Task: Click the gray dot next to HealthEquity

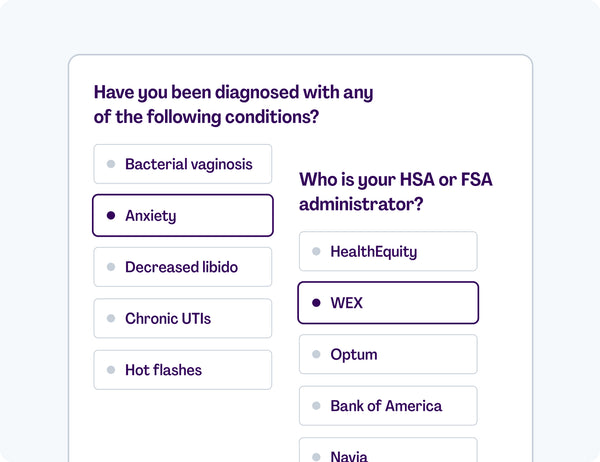Action: [316, 252]
